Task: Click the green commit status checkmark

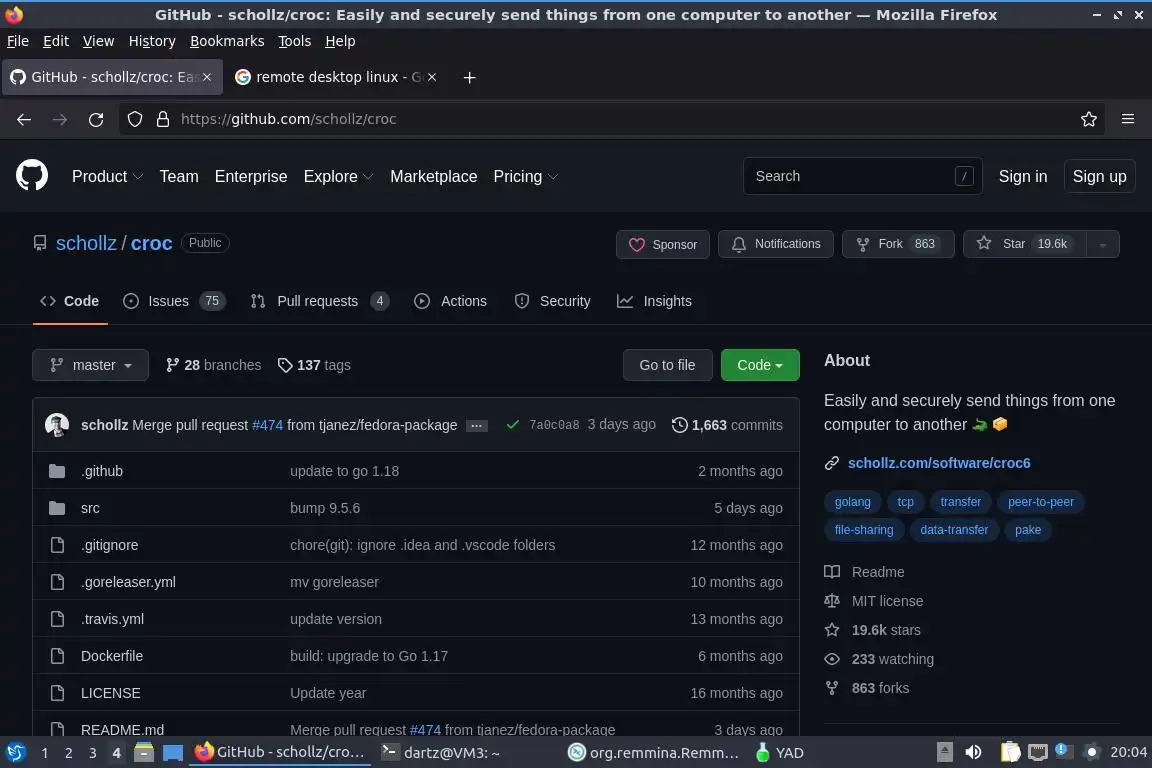Action: pyautogui.click(x=513, y=425)
